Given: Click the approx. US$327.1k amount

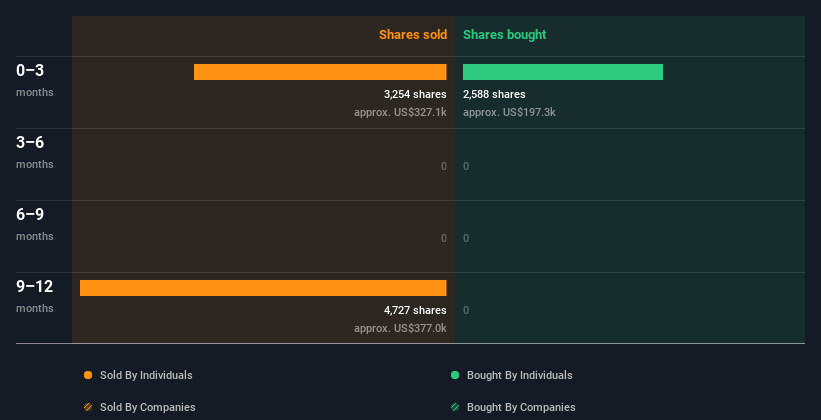Looking at the screenshot, I should pos(400,112).
